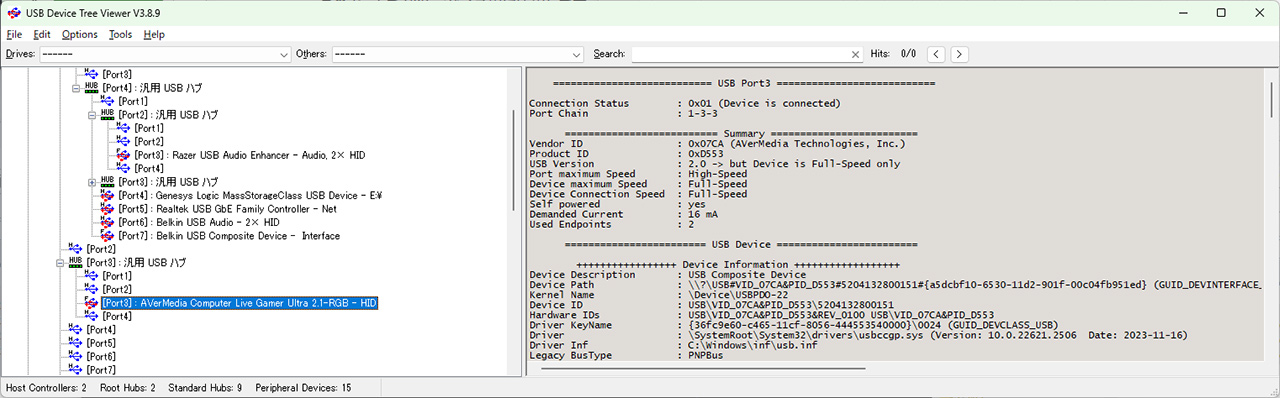Open the Tools menu
1280x398 pixels.
coord(121,34)
